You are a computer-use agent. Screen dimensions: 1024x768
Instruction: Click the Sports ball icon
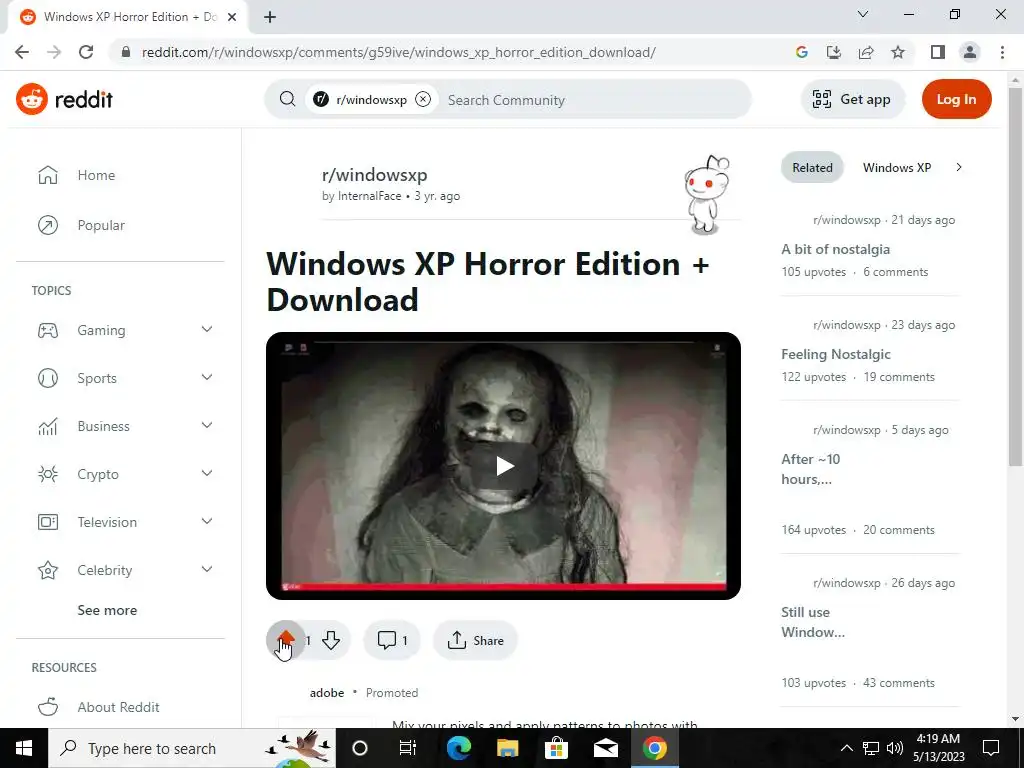click(48, 378)
